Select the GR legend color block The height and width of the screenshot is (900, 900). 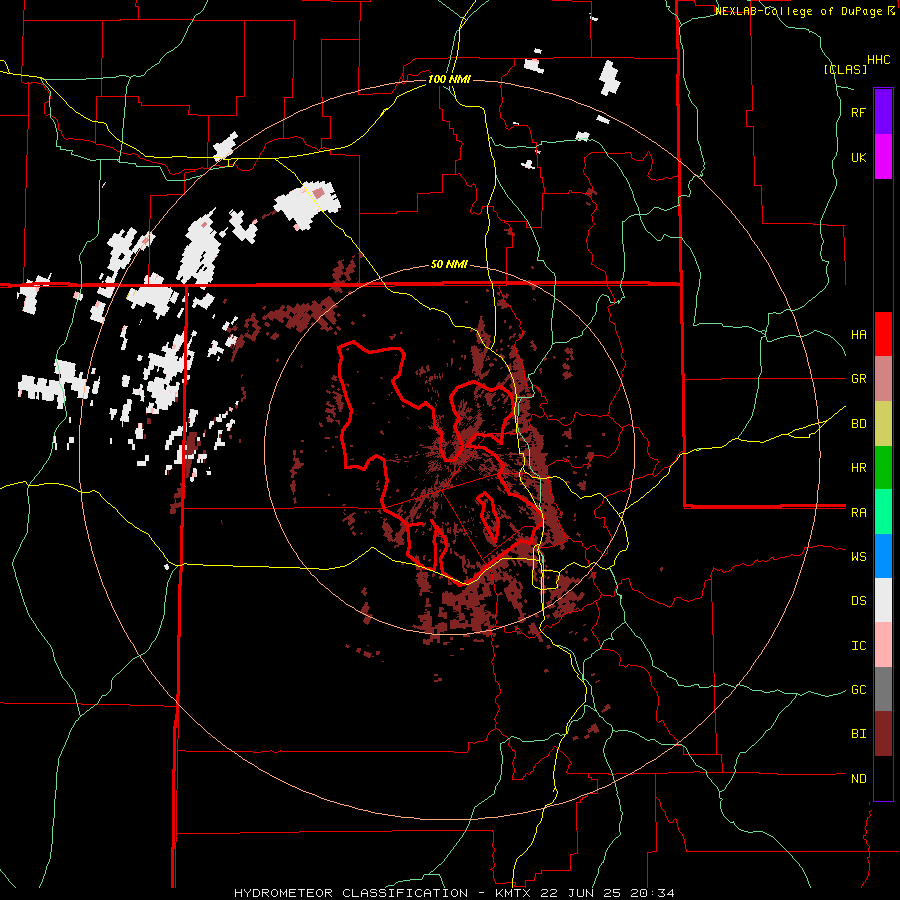tap(883, 379)
